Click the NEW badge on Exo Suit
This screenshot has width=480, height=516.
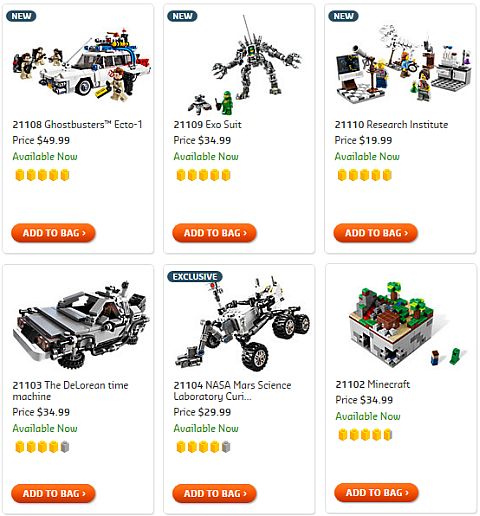182,16
